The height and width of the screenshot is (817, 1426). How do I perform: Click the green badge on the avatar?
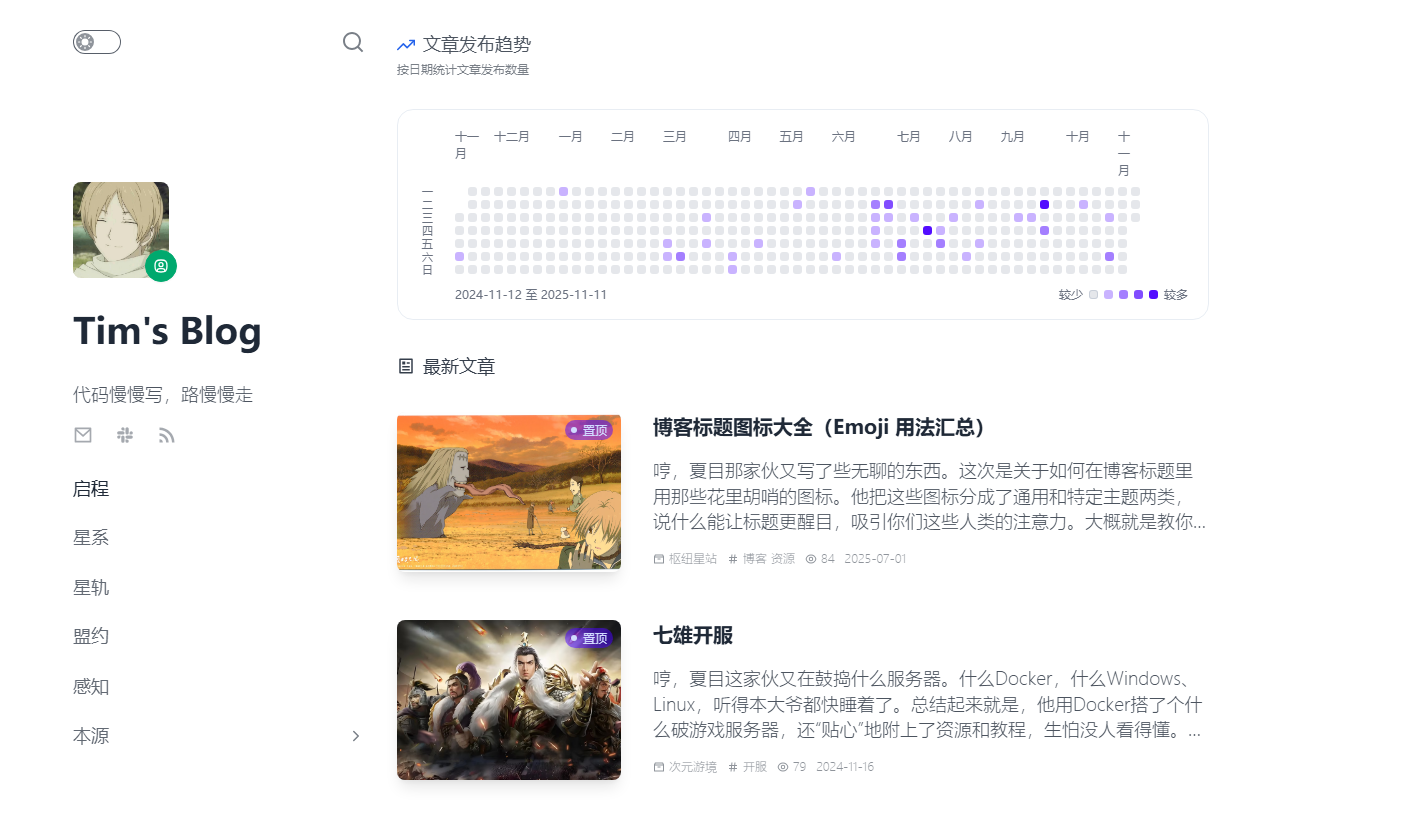tap(161, 266)
